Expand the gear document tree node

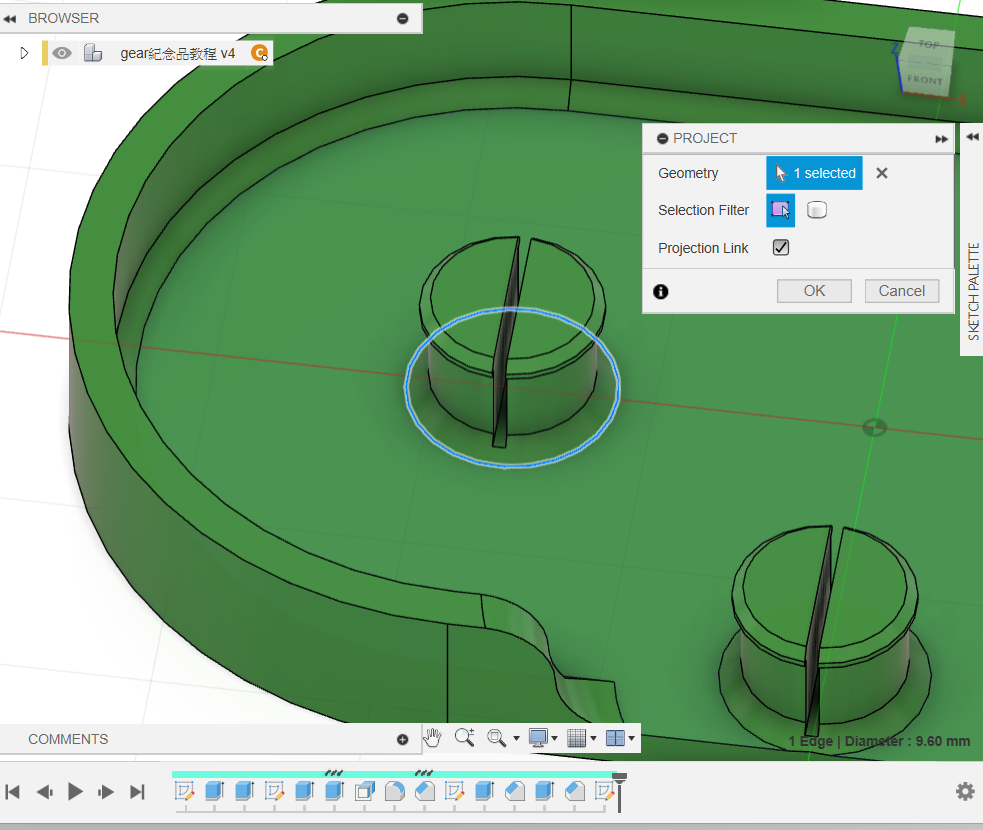[x=25, y=54]
